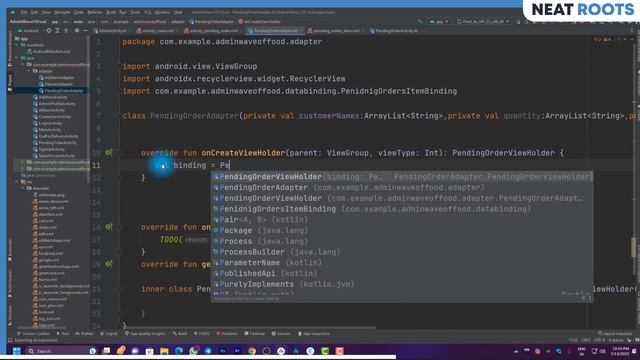Select AddItemAdapter in project tree
This screenshot has height=360, width=640.
56,78
